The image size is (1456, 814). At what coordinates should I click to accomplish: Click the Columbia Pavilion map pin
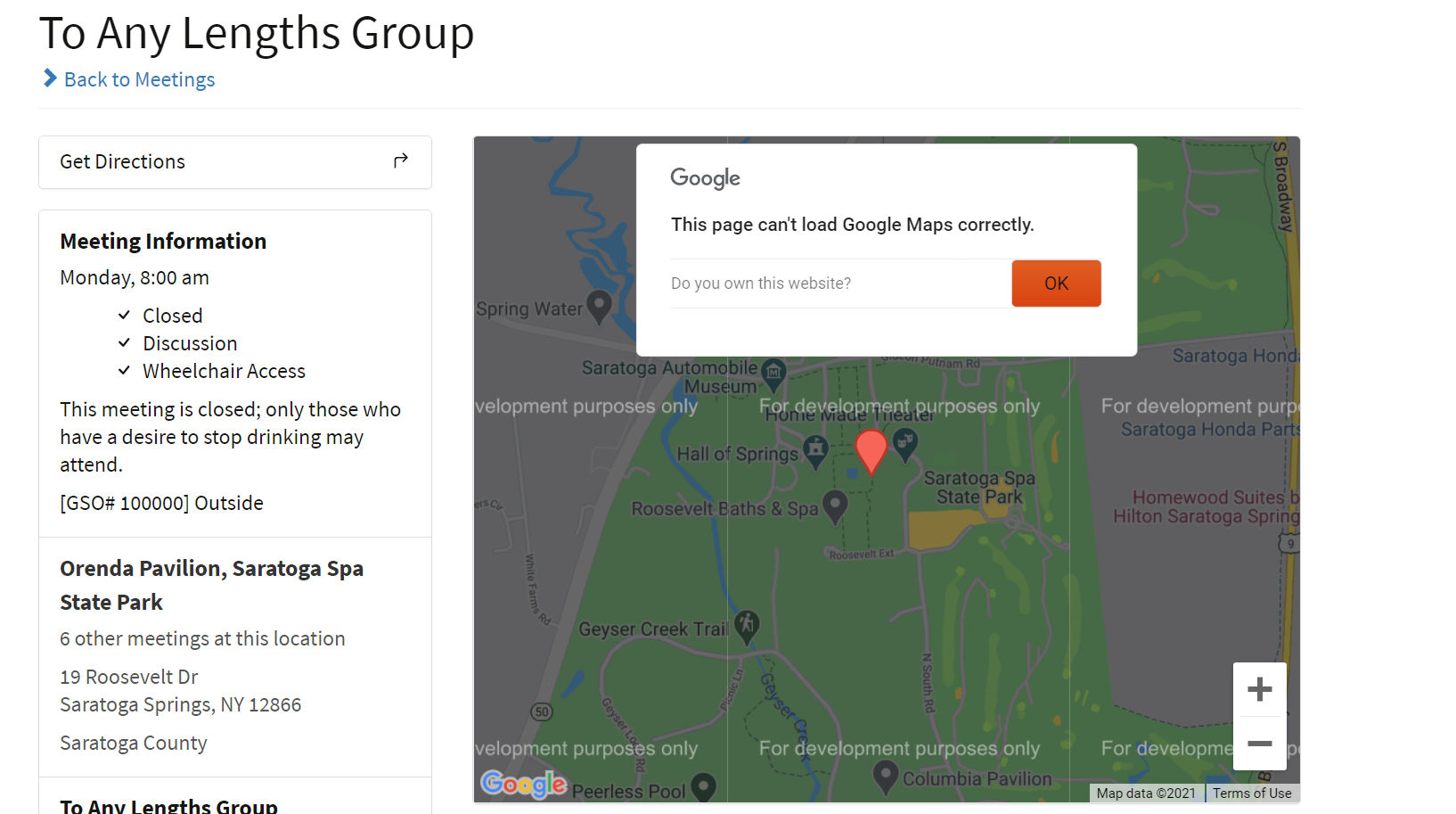pos(885,777)
